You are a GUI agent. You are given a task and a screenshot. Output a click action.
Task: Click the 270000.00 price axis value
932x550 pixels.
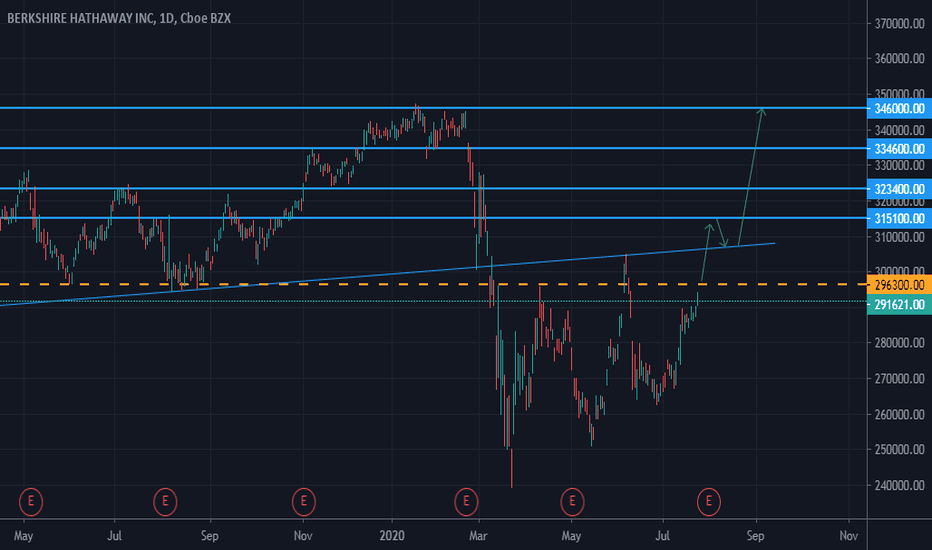(899, 379)
